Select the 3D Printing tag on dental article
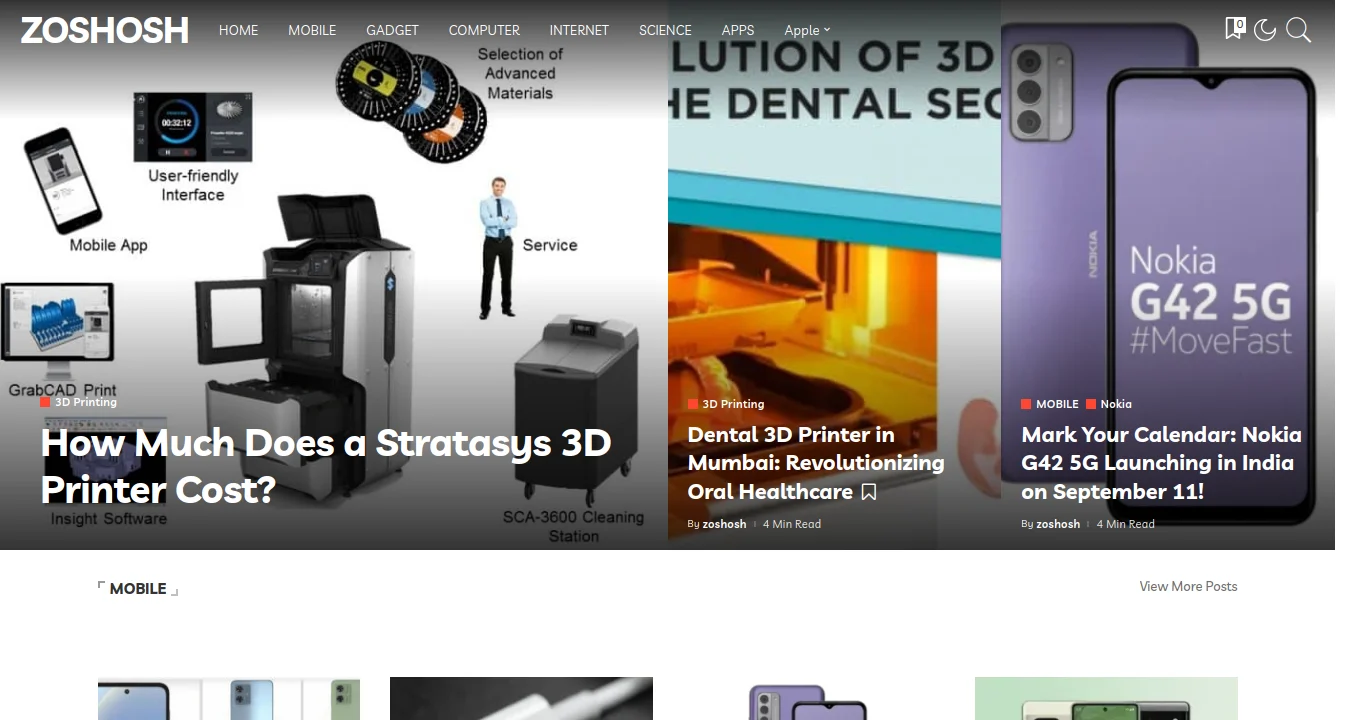Screen dimensions: 1367x720 pyautogui.click(x=733, y=404)
